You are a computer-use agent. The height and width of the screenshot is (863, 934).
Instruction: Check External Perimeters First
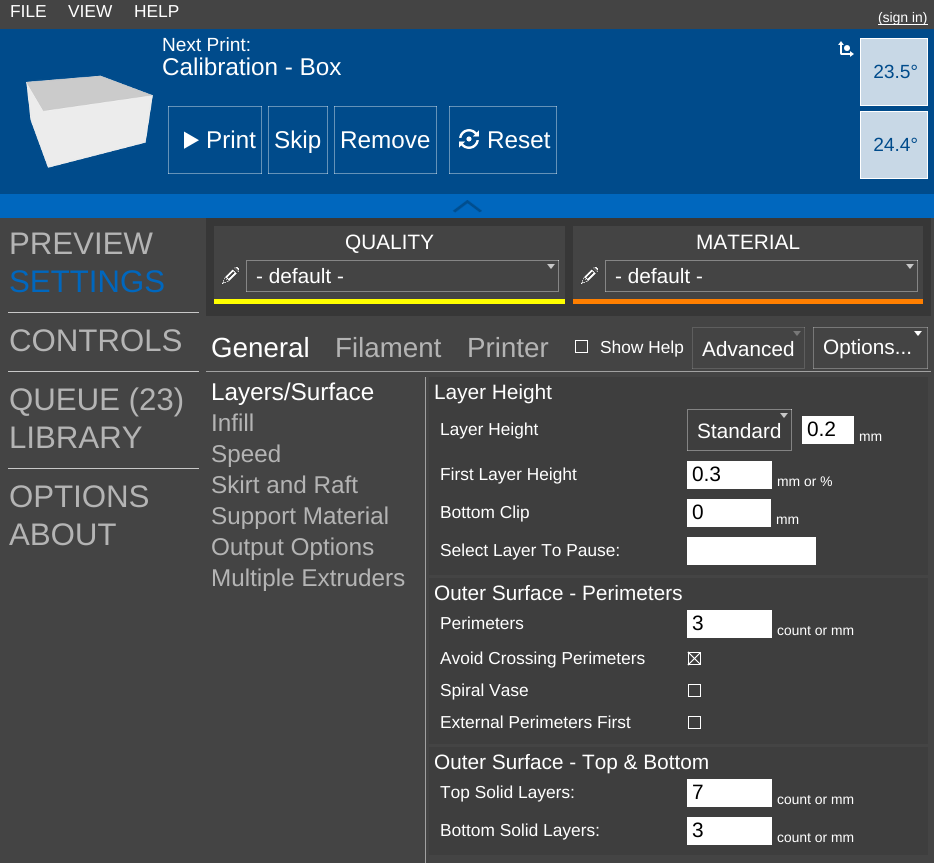click(695, 722)
